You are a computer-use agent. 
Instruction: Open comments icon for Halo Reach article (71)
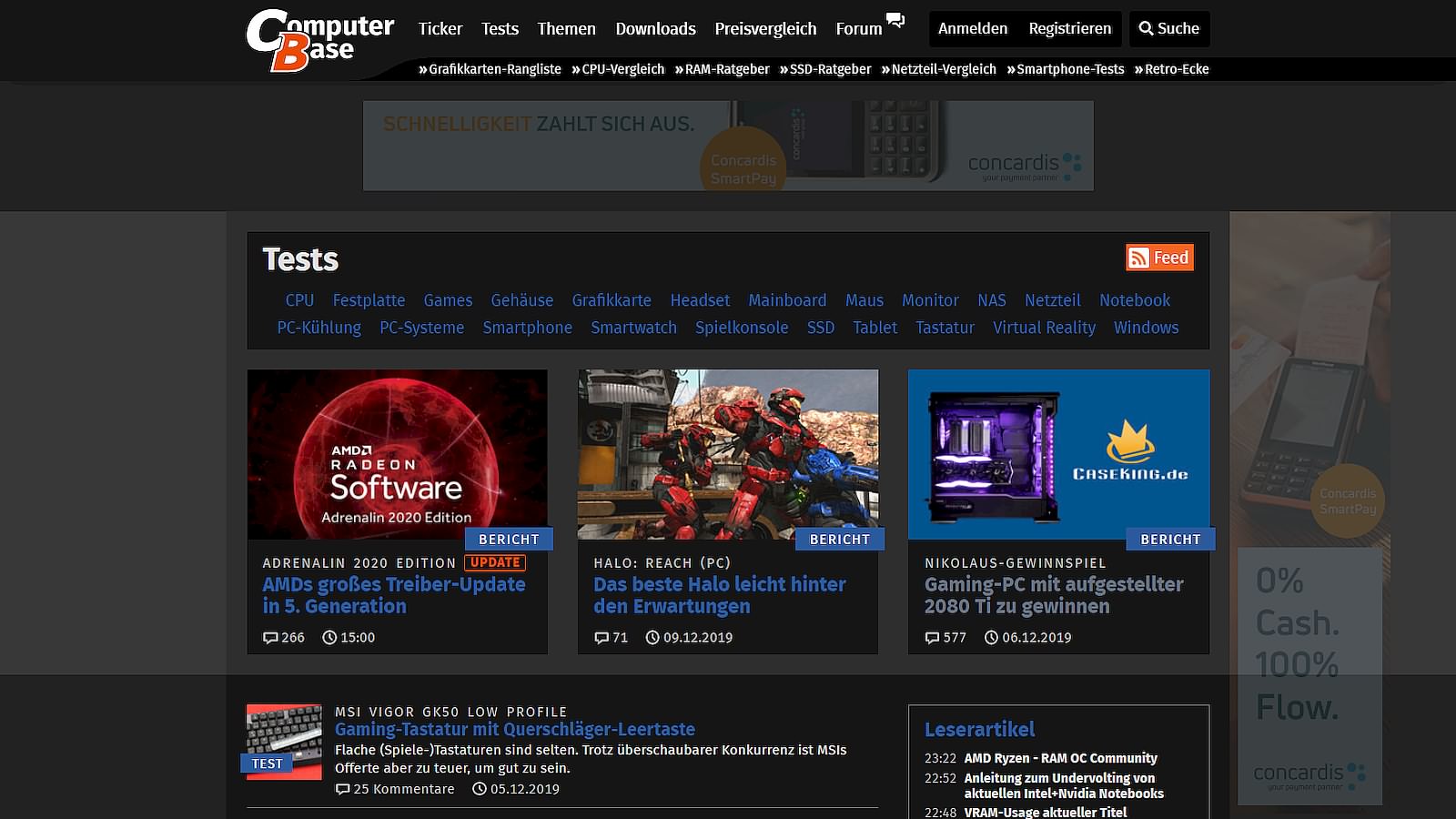coord(602,638)
